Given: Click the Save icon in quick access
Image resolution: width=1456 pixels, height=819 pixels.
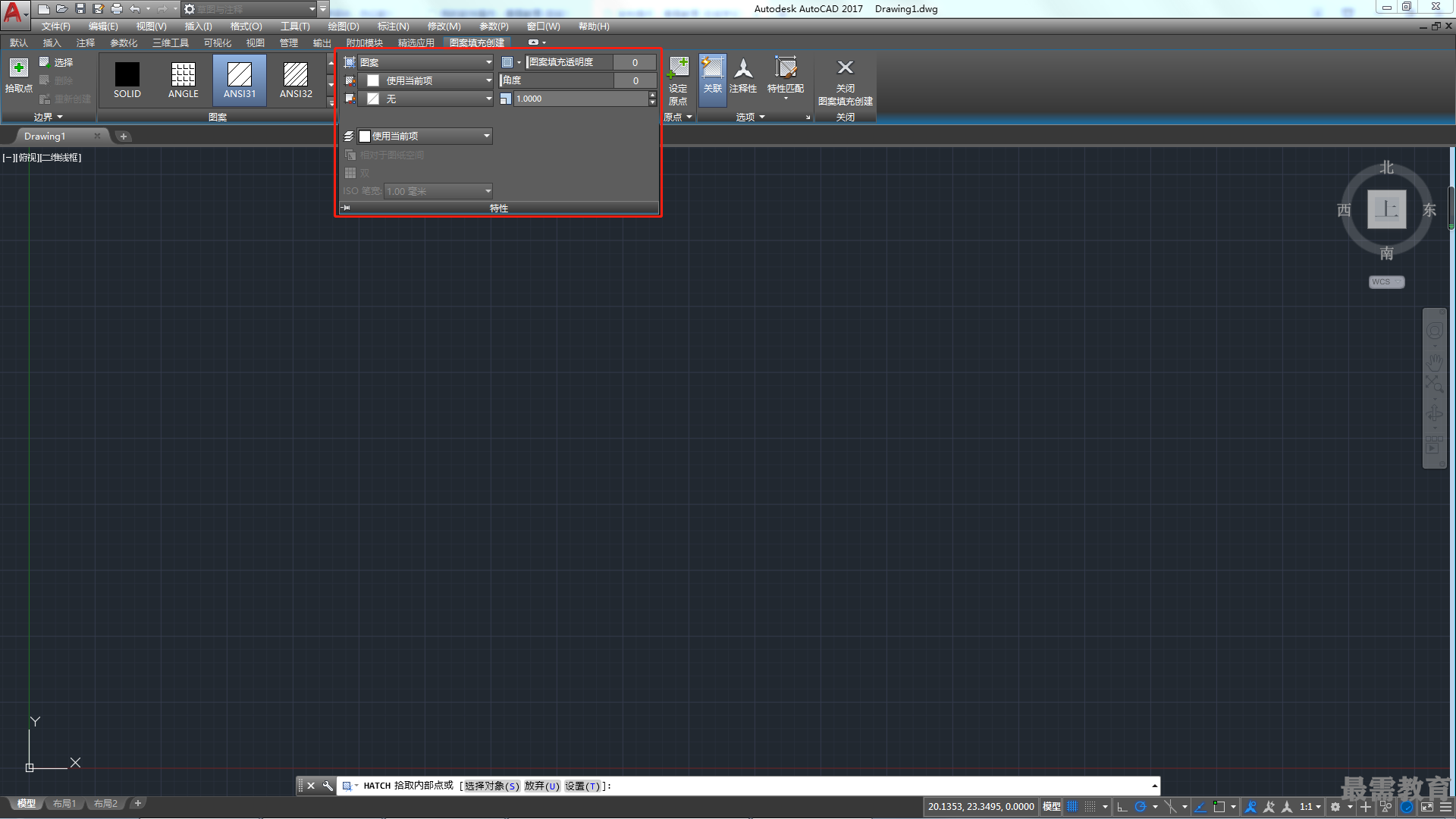Looking at the screenshot, I should (x=80, y=9).
